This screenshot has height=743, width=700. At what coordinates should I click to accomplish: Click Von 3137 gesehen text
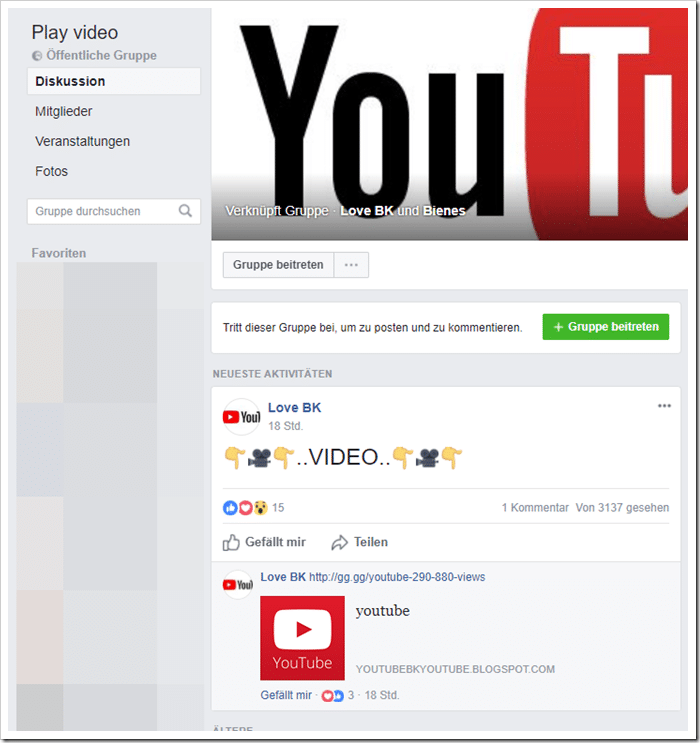622,507
